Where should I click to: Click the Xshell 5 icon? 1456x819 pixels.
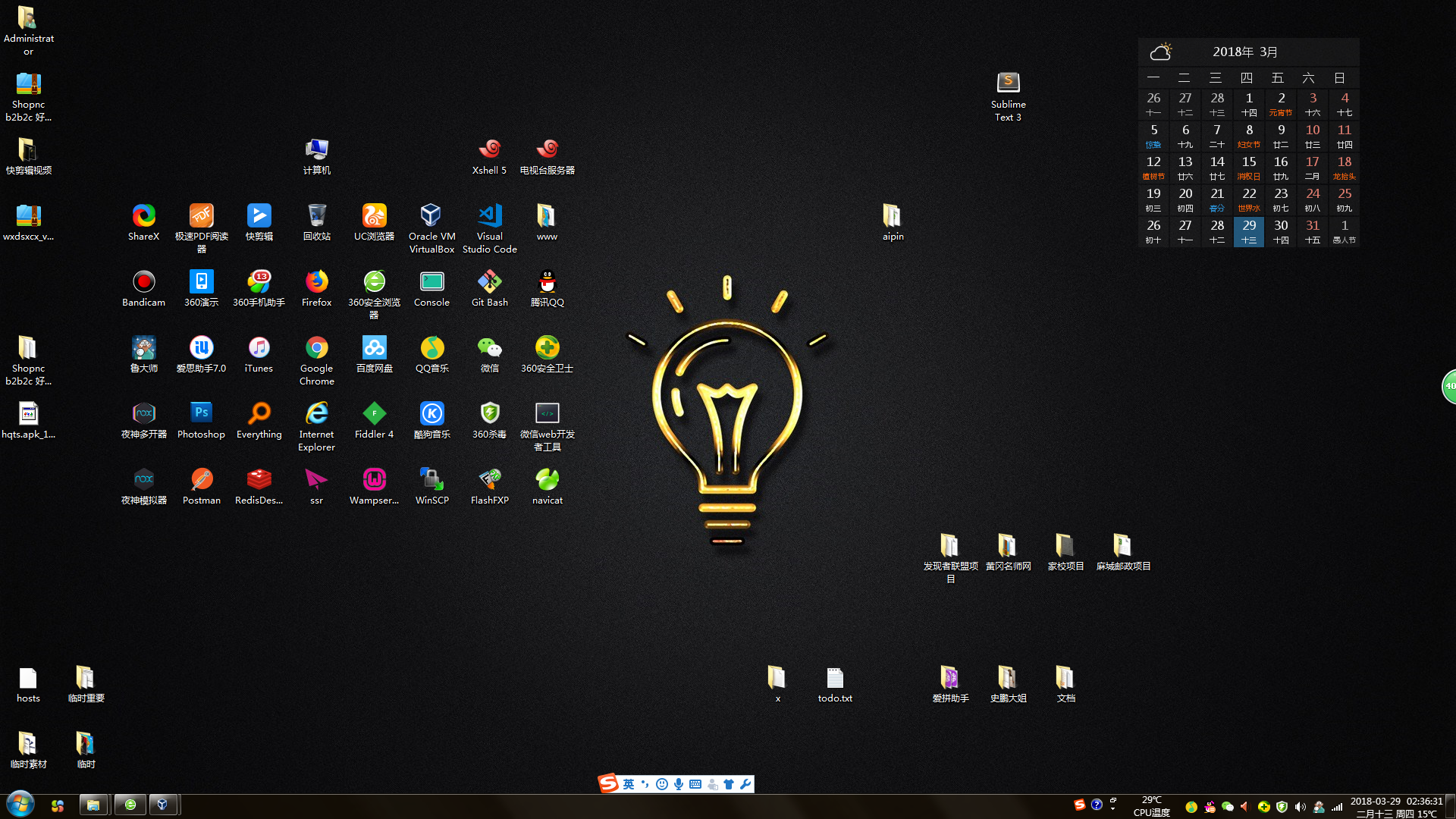tap(489, 149)
